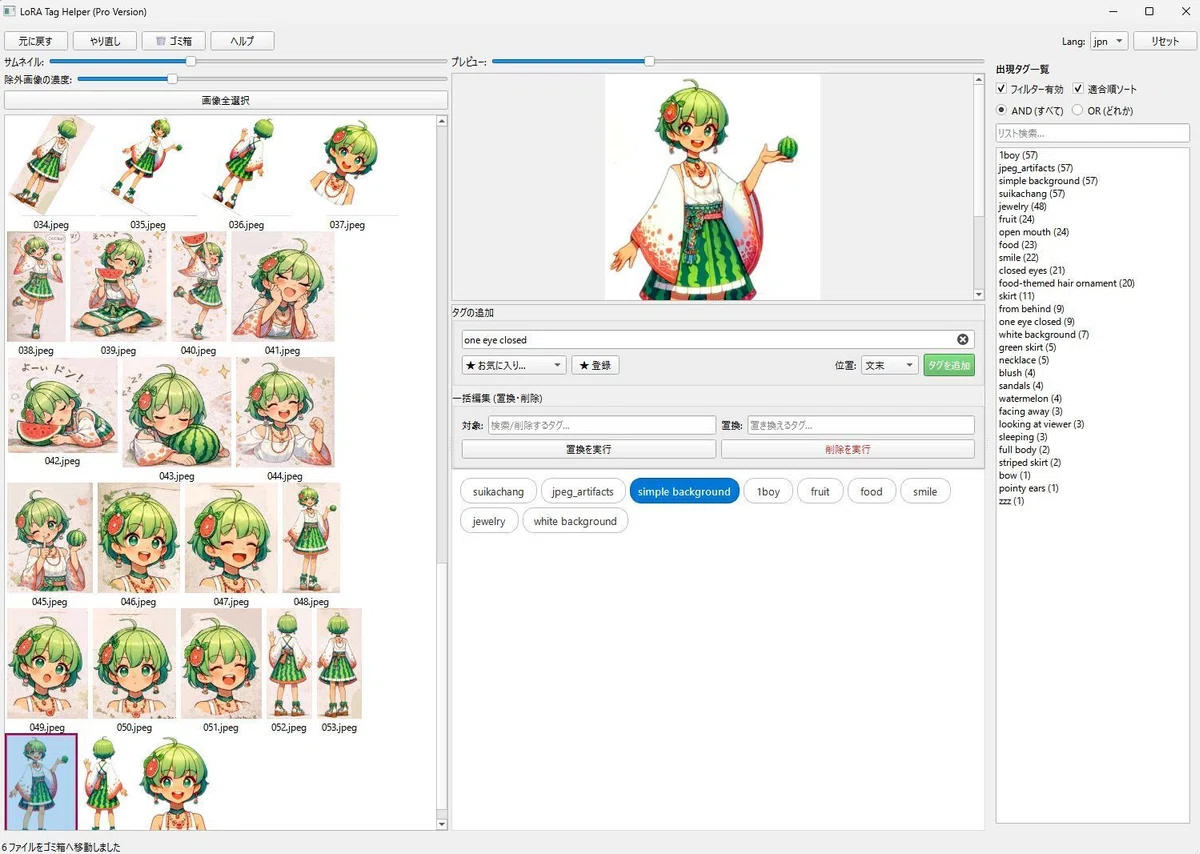Click the large preview image
Viewport: 1200px width, 854px height.
coord(712,186)
